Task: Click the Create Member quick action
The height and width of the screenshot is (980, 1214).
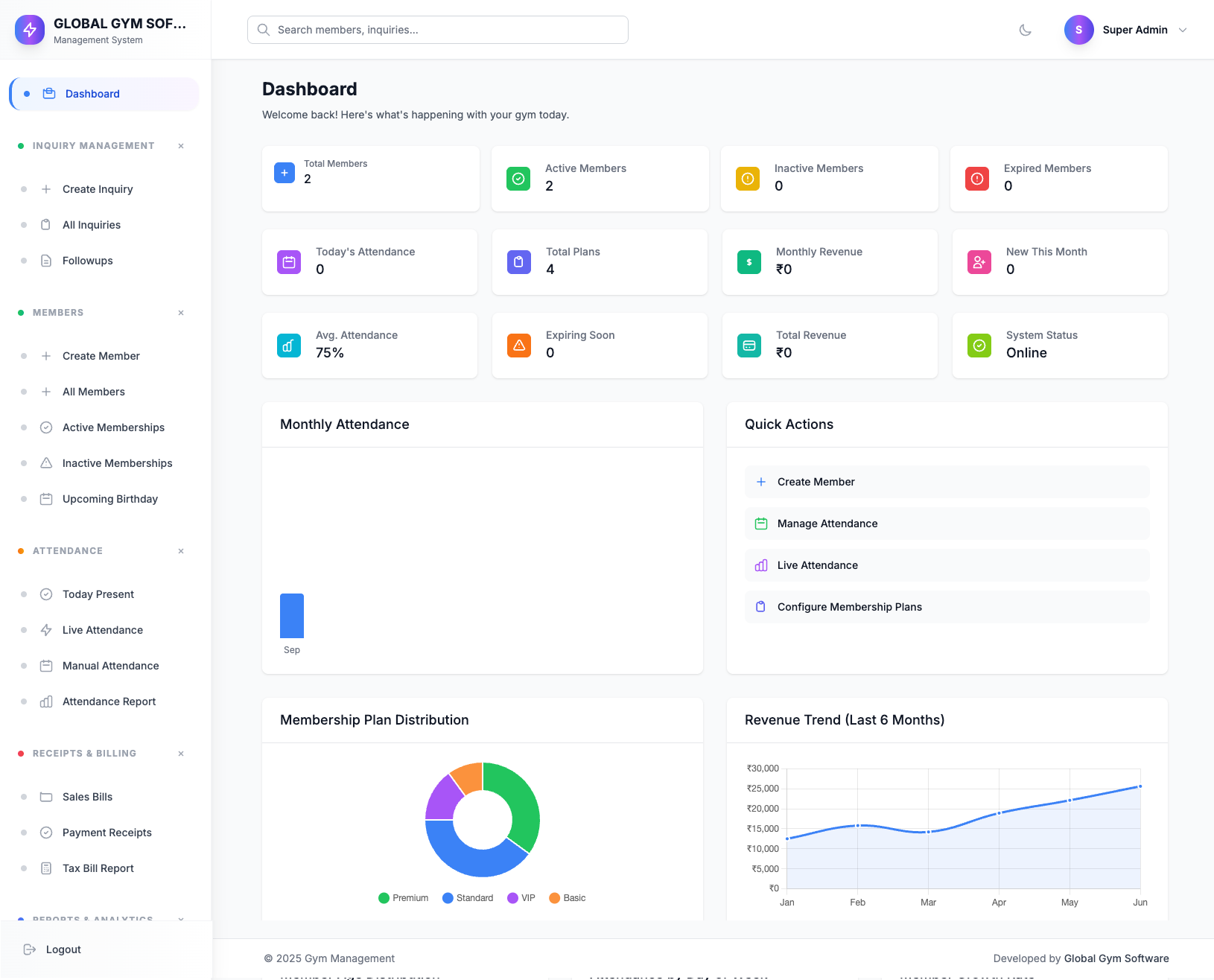Action: 816,482
